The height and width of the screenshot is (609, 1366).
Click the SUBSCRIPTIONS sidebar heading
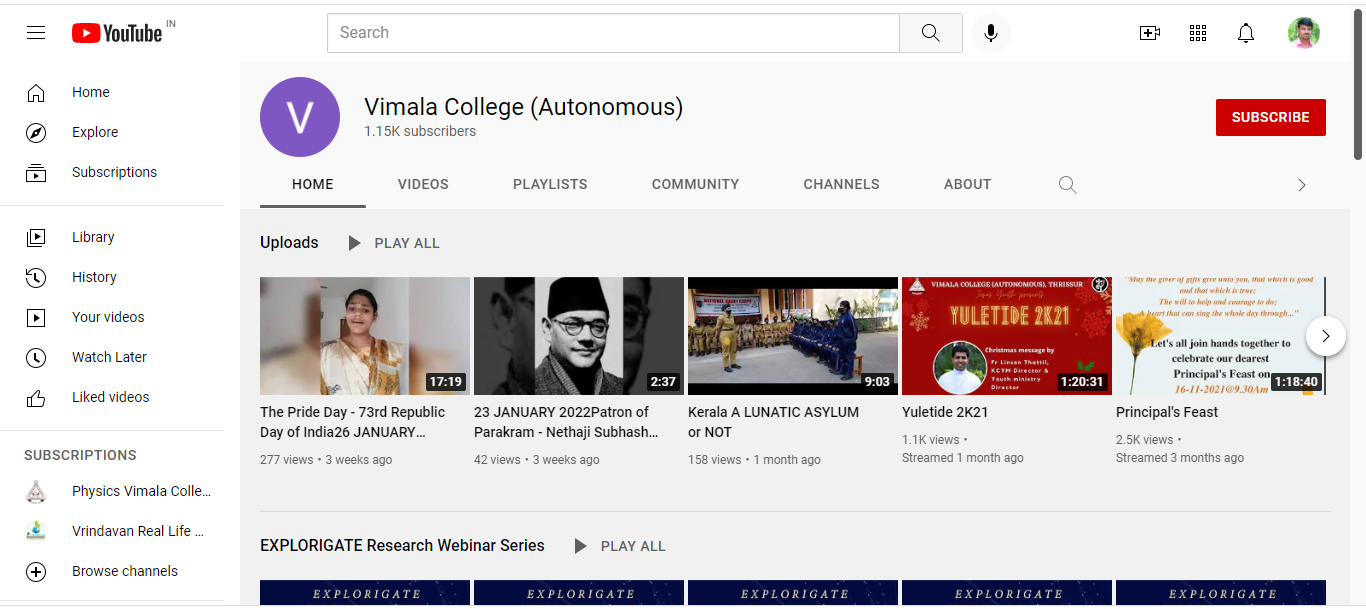click(80, 455)
